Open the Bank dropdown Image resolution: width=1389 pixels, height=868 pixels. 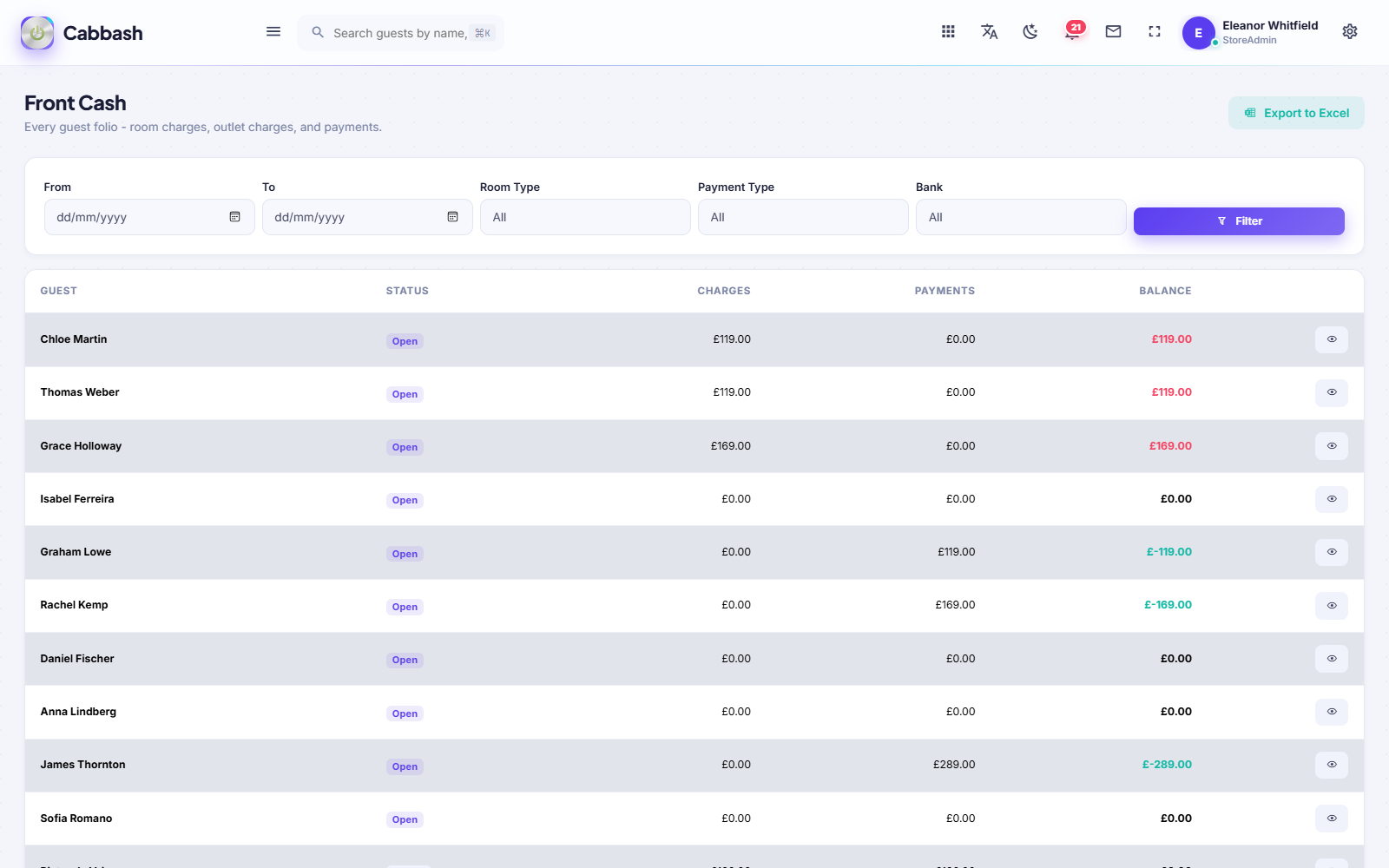coord(1021,217)
